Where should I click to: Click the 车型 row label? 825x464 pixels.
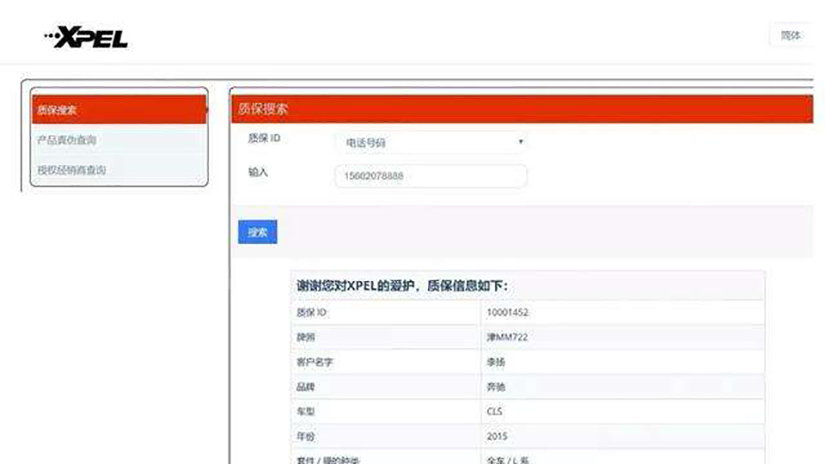306,411
